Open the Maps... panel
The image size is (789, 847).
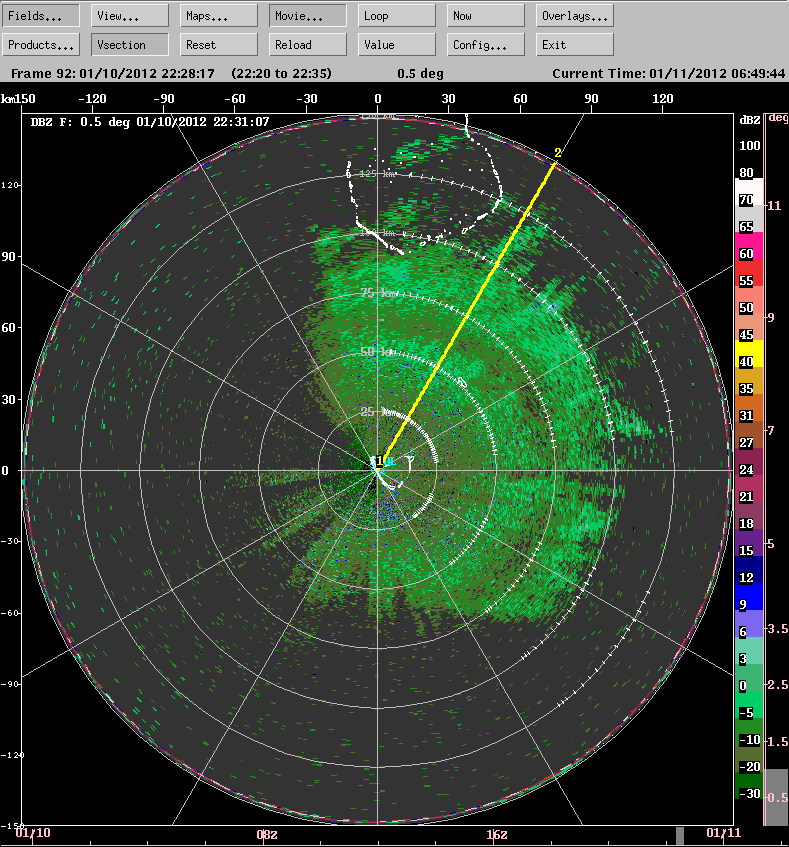(219, 16)
